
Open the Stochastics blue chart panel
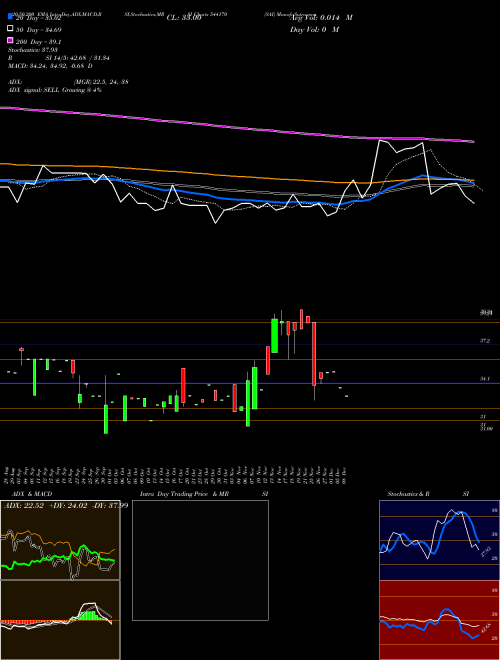[439, 540]
